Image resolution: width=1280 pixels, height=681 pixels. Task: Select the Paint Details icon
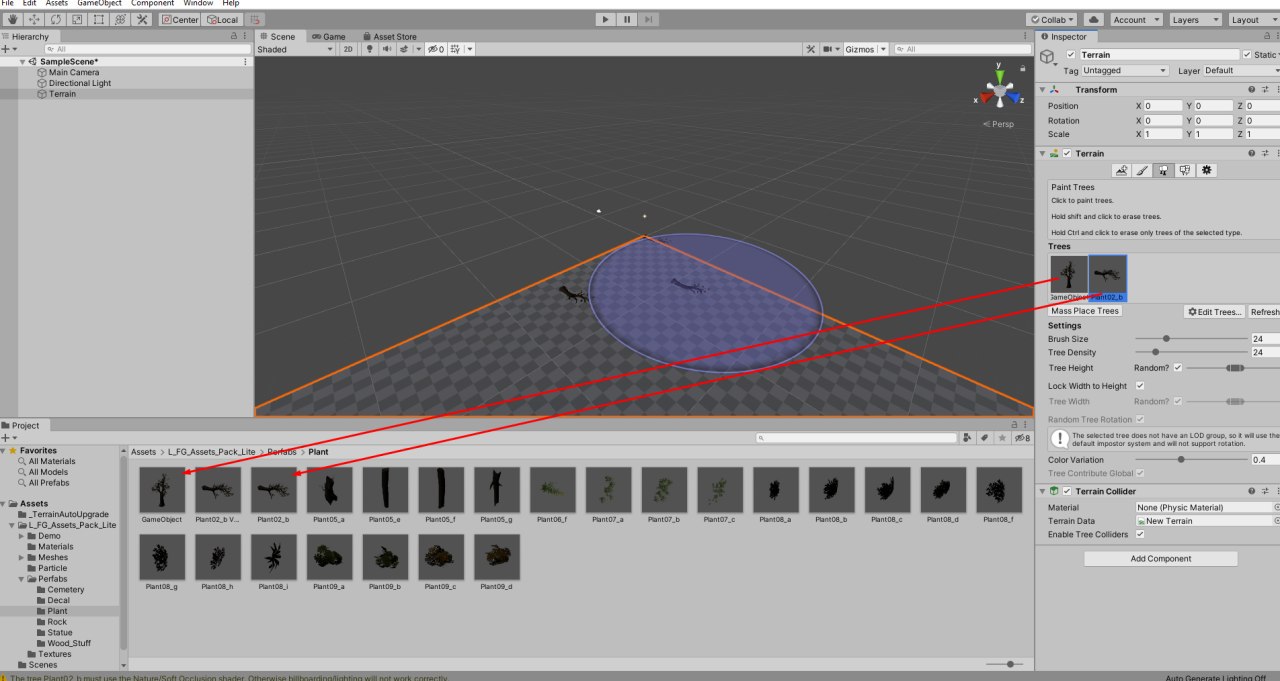(x=1185, y=170)
